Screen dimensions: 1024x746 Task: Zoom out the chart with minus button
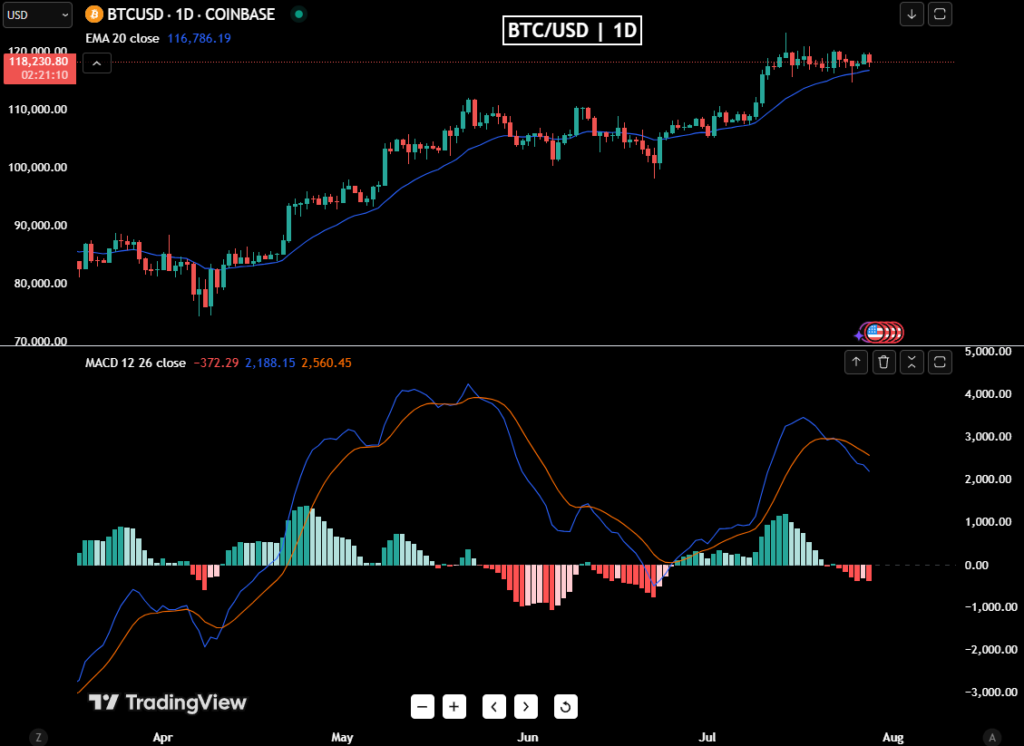[x=423, y=707]
